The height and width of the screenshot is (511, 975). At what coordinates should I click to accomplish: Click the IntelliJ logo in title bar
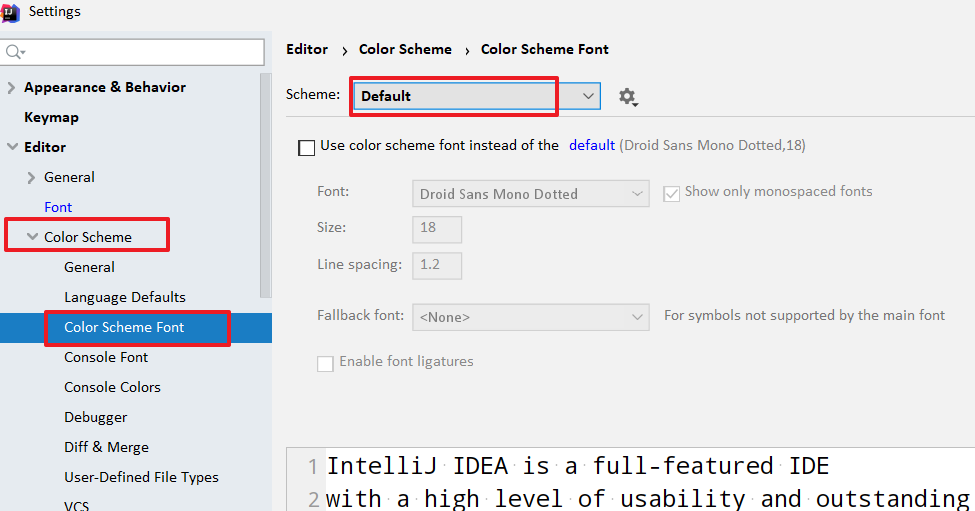(10, 12)
